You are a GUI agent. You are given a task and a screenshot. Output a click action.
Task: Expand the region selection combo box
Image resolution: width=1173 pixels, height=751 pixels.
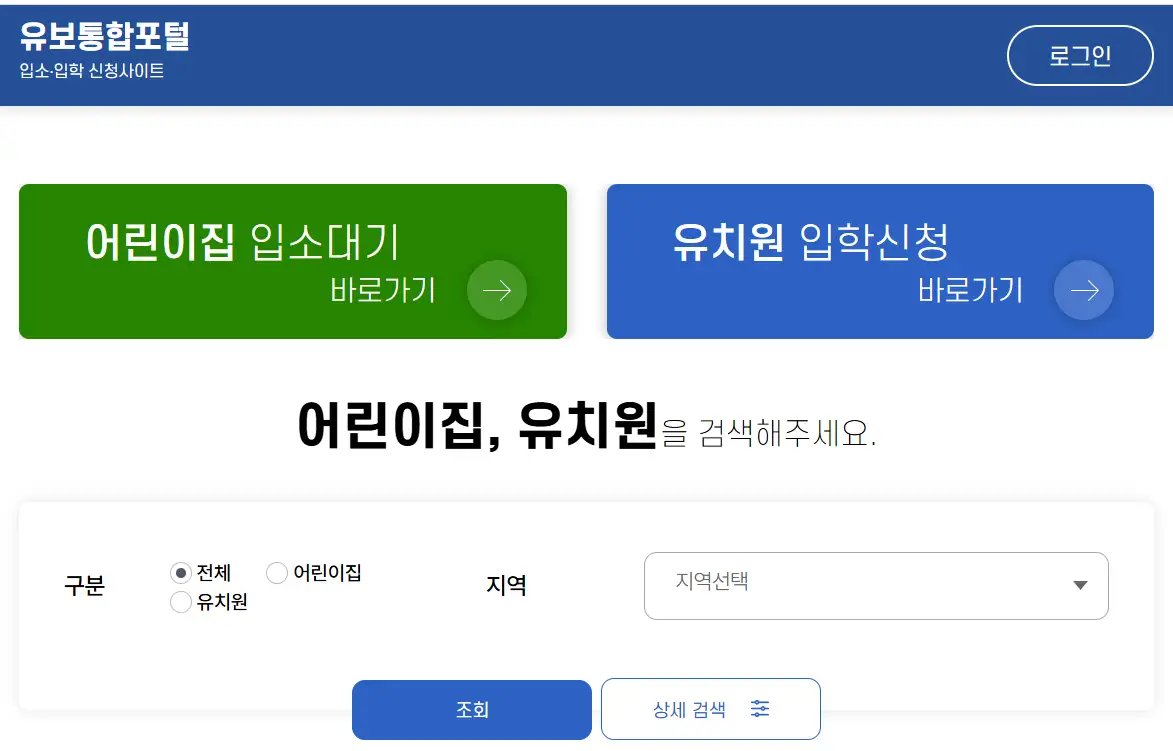[x=876, y=586]
